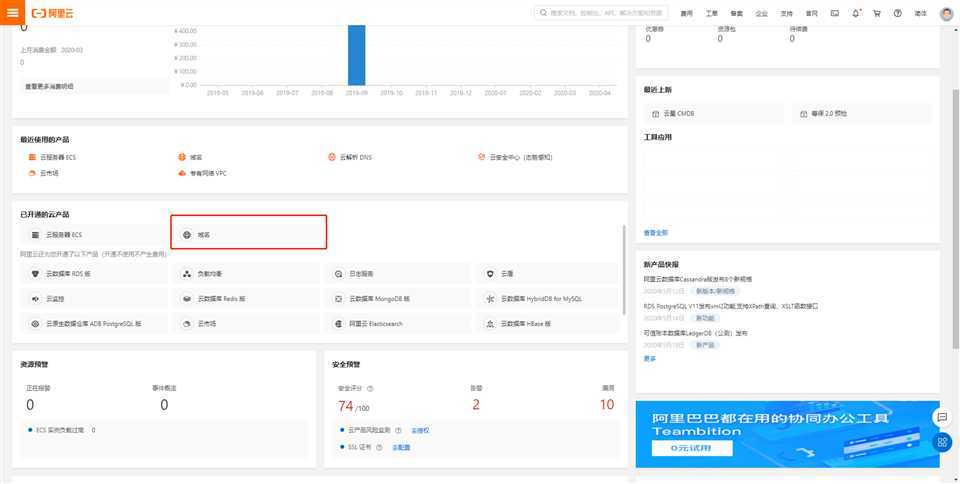This screenshot has width=960, height=484.
Task: Open the orange hamburger navigation menu
Action: [12, 12]
